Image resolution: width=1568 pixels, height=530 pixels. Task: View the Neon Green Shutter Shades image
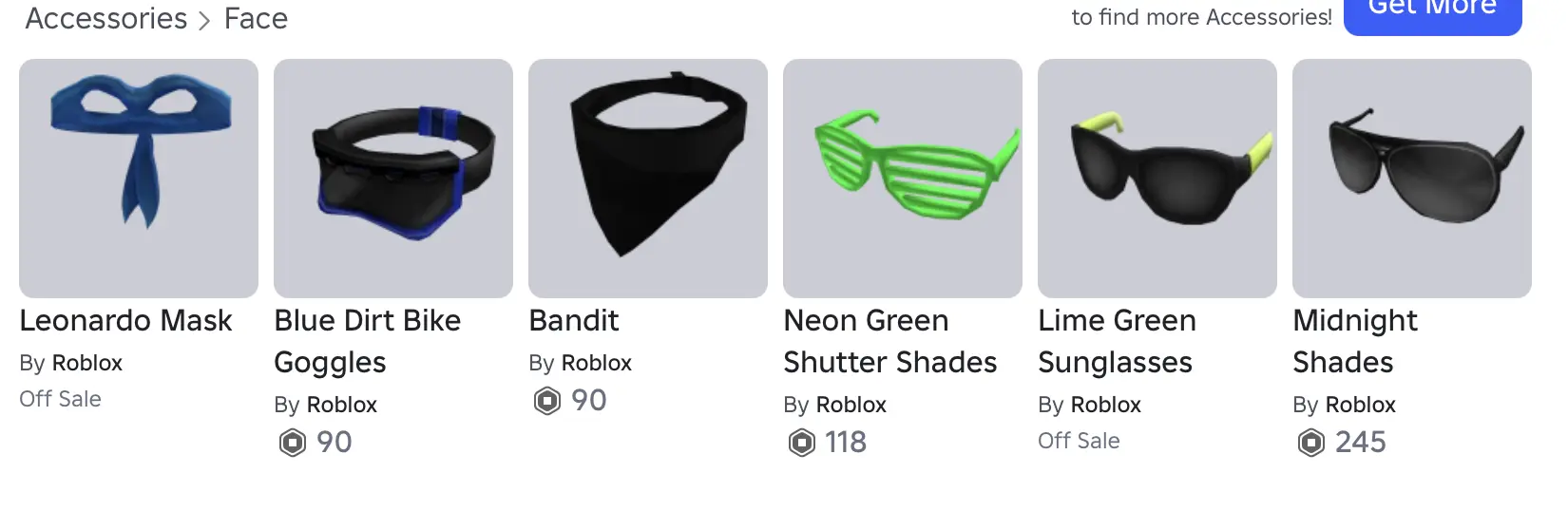[x=903, y=179]
